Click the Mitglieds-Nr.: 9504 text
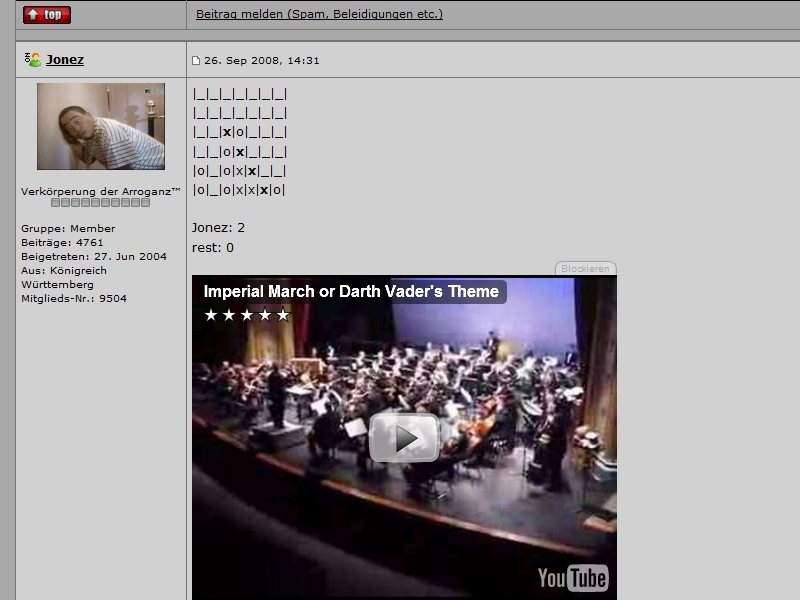This screenshot has width=800, height=600. pos(74,298)
